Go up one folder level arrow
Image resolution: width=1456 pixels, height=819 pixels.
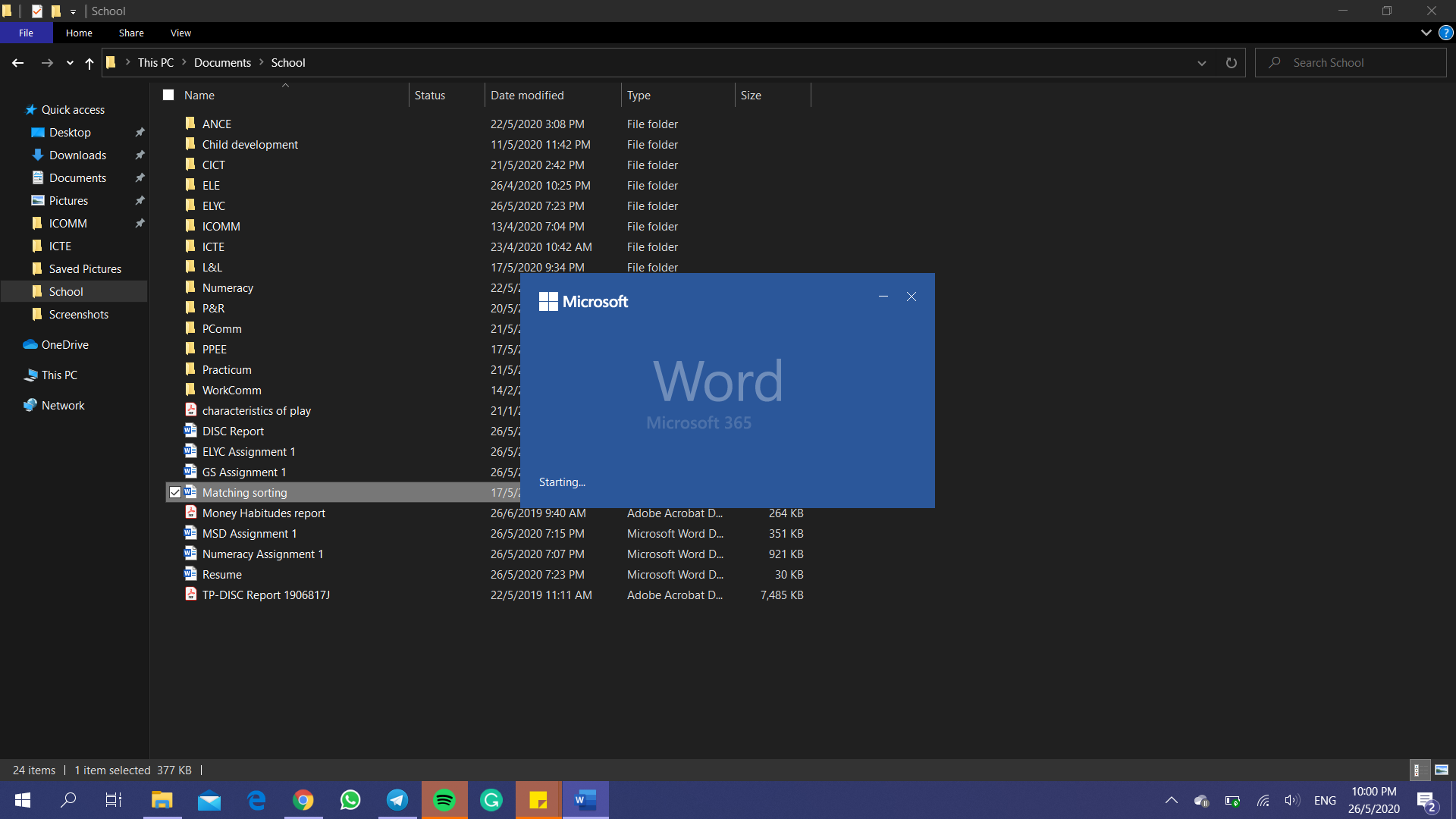89,63
